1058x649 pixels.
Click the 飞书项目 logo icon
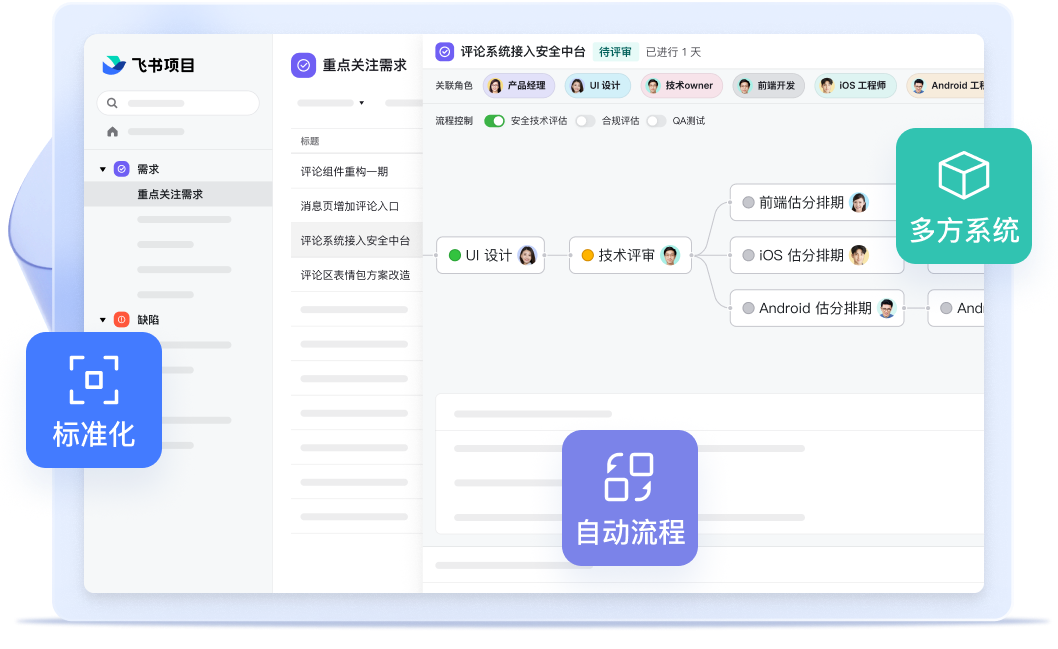[113, 66]
